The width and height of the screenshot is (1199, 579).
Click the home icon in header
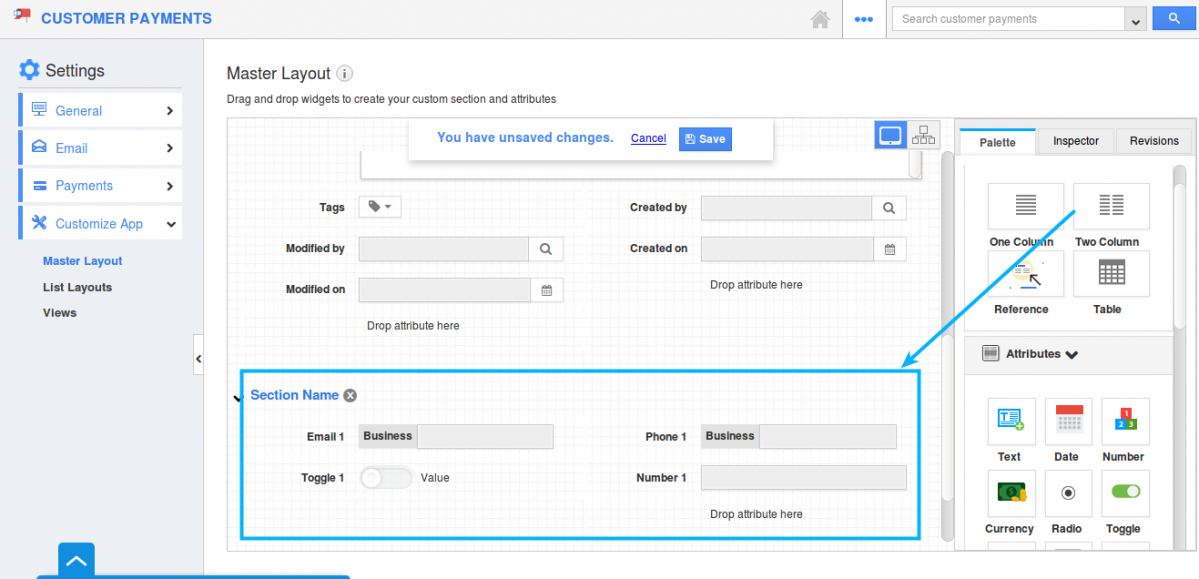pos(820,19)
